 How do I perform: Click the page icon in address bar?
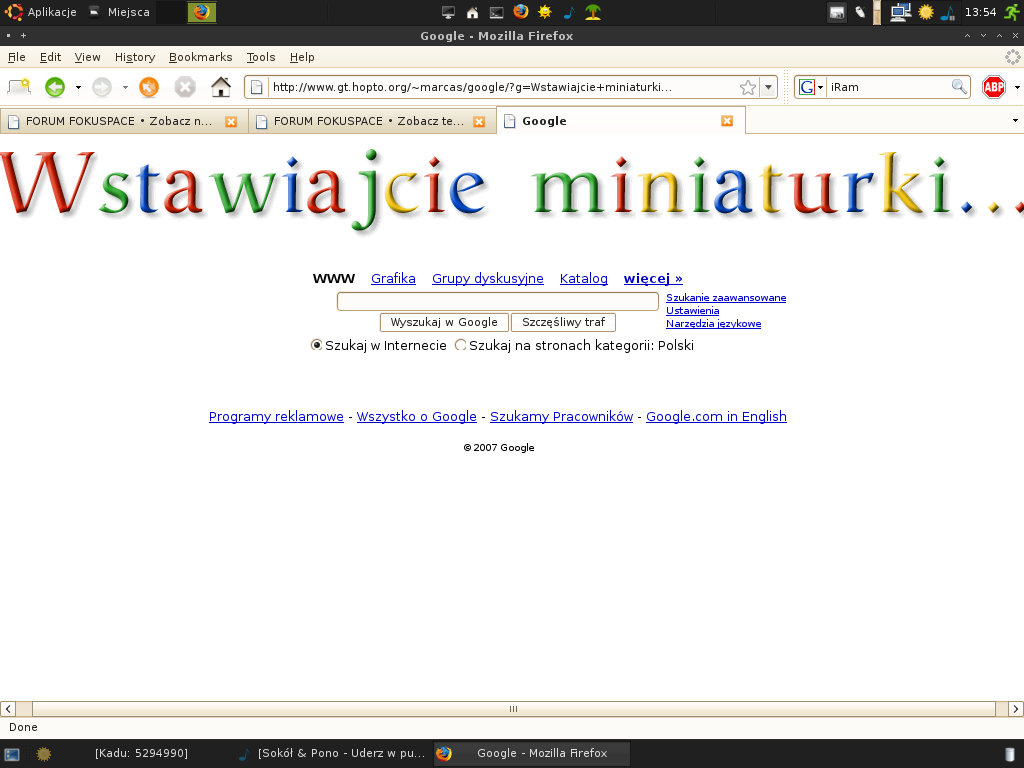tap(257, 87)
